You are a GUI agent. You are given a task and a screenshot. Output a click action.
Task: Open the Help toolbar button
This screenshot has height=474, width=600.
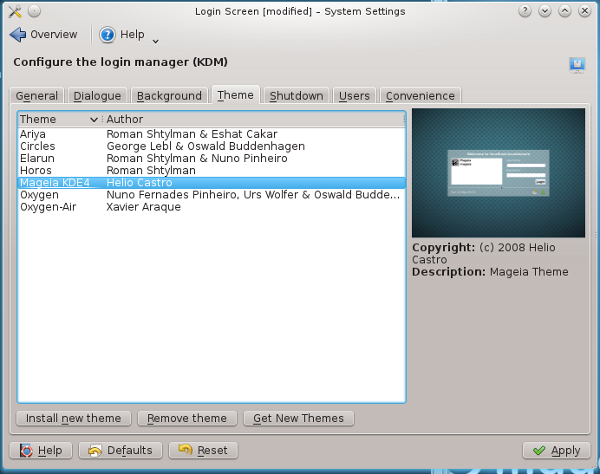(122, 34)
